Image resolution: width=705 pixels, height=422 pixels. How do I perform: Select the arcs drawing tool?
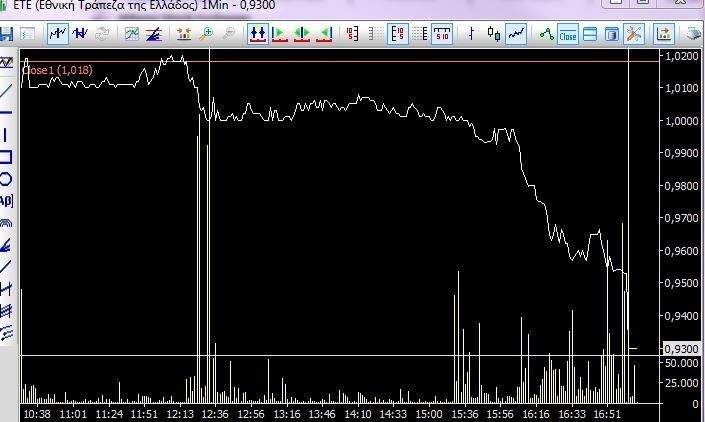click(6, 222)
